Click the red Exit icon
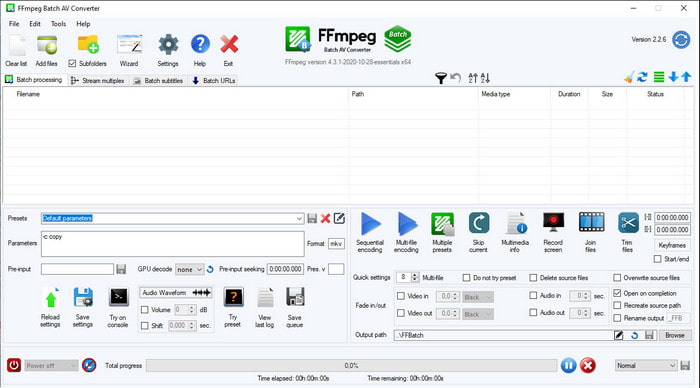This screenshot has height=388, width=700. (x=229, y=45)
